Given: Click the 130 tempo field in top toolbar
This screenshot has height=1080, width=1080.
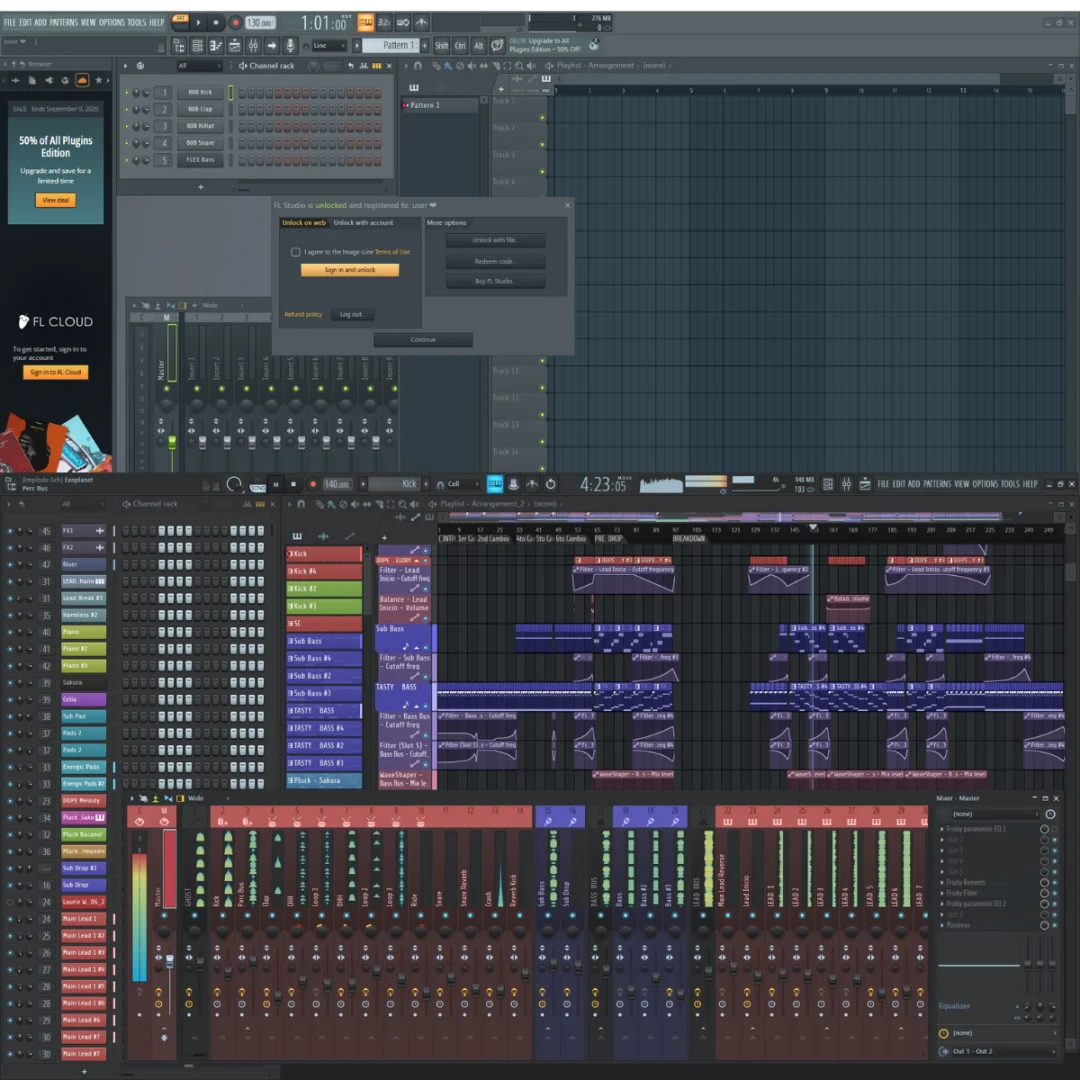Looking at the screenshot, I should (x=260, y=22).
